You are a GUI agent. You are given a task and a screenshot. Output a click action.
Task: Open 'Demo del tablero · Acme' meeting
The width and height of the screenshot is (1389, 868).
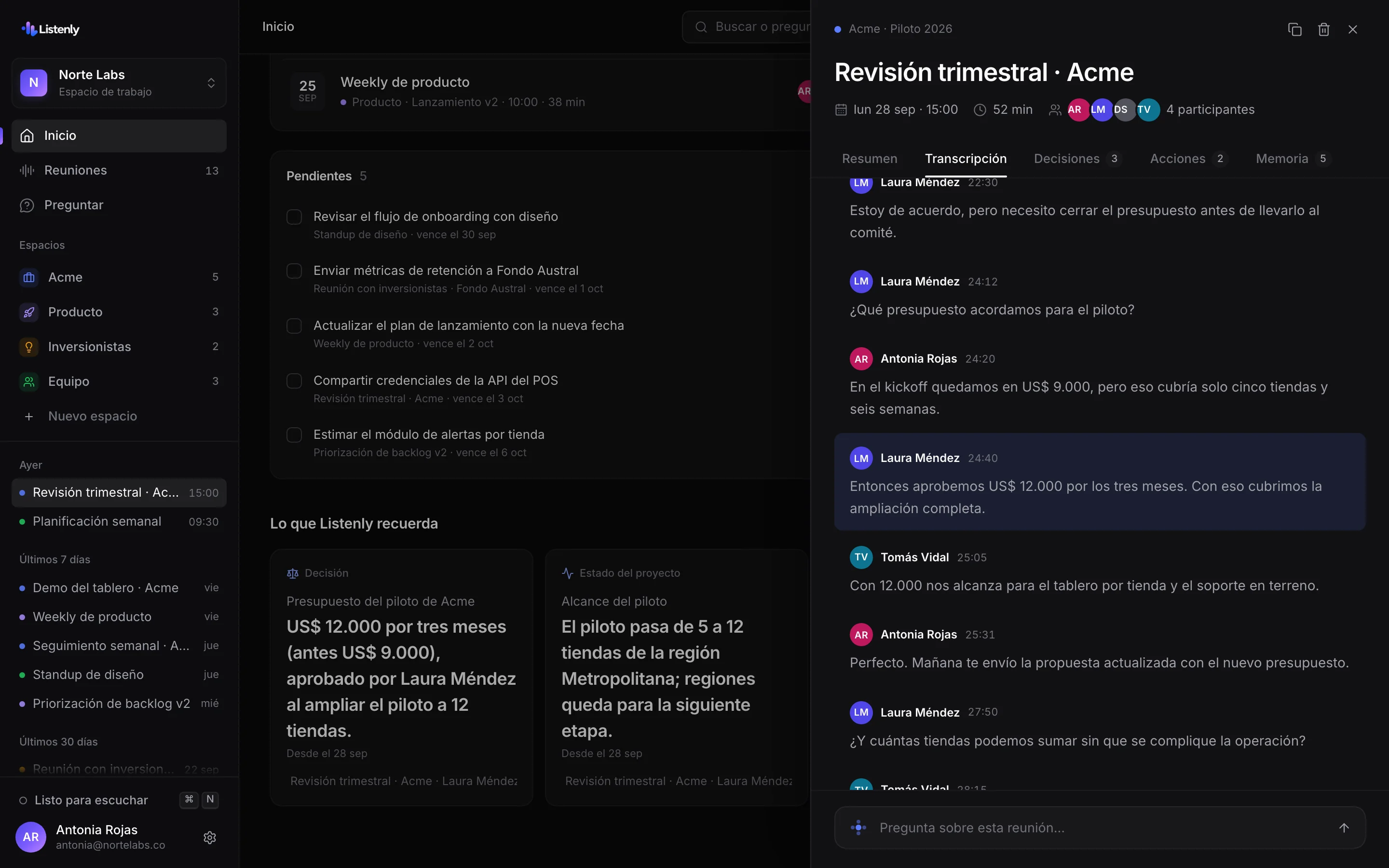click(119, 588)
